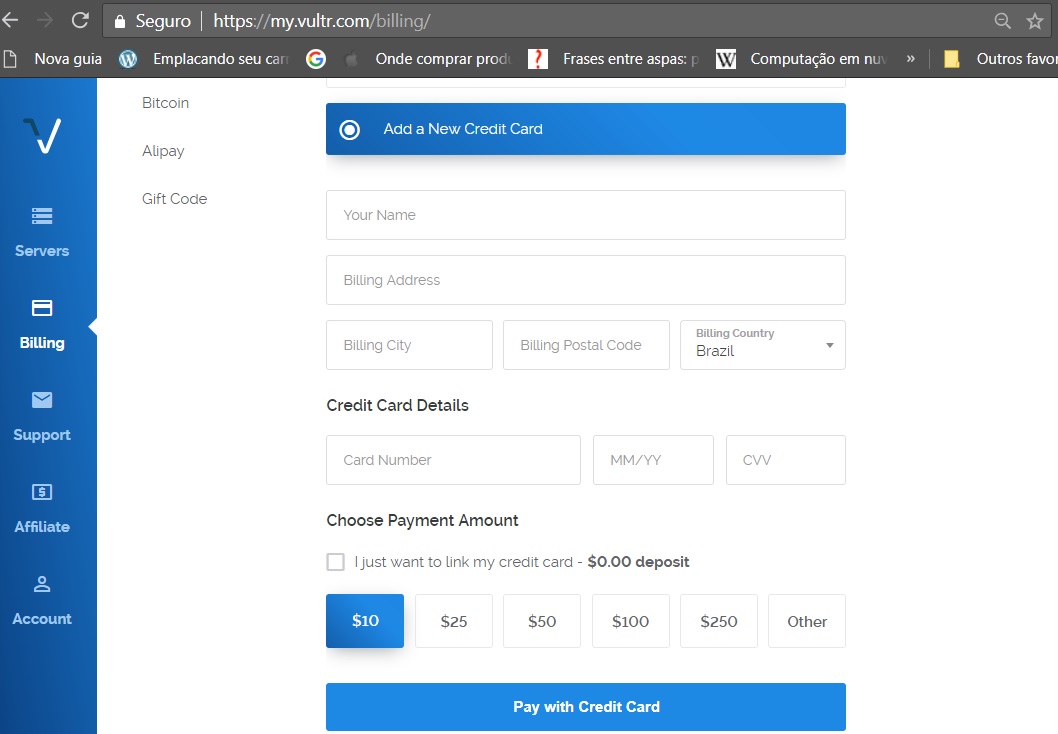Screen dimensions: 1058x734
Task: Focus the Billing City field
Action: click(410, 345)
